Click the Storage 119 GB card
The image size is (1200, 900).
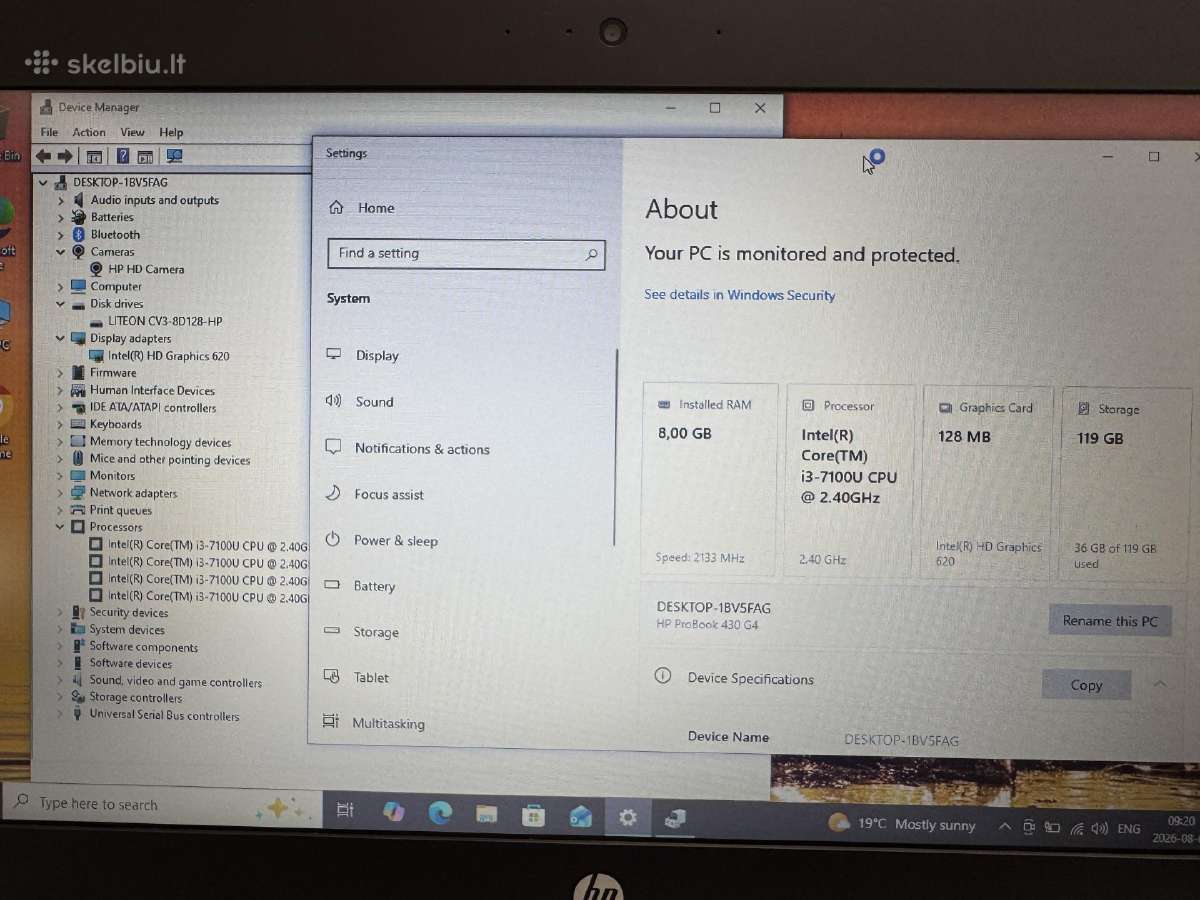[1127, 484]
